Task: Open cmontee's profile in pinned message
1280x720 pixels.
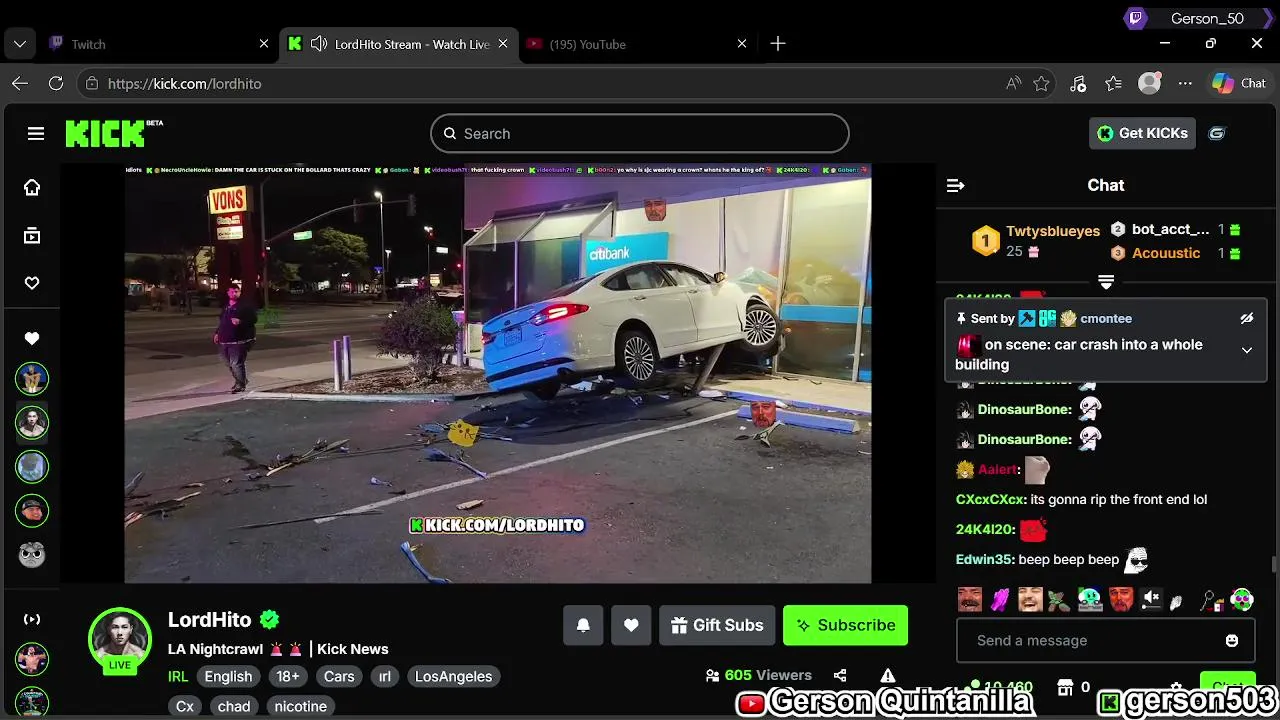Action: (x=1106, y=318)
